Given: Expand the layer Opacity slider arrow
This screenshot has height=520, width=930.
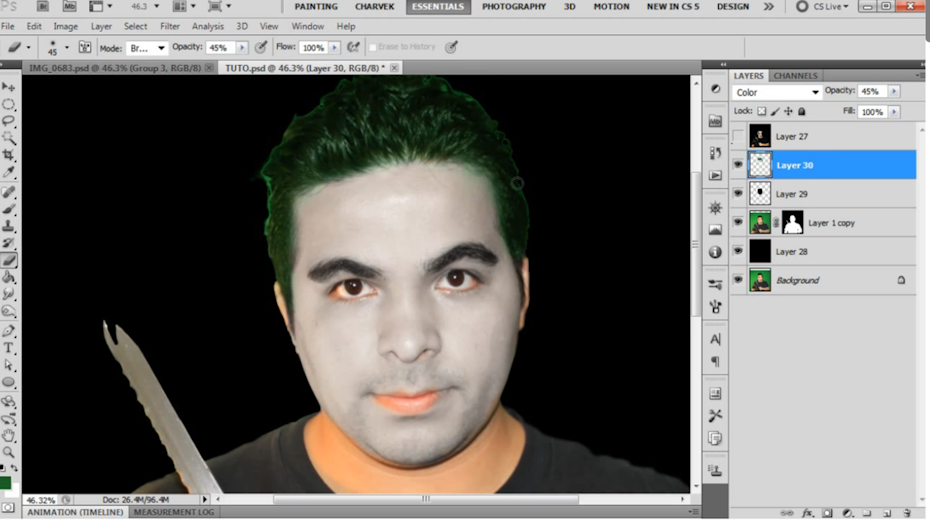Looking at the screenshot, I should click(x=893, y=91).
